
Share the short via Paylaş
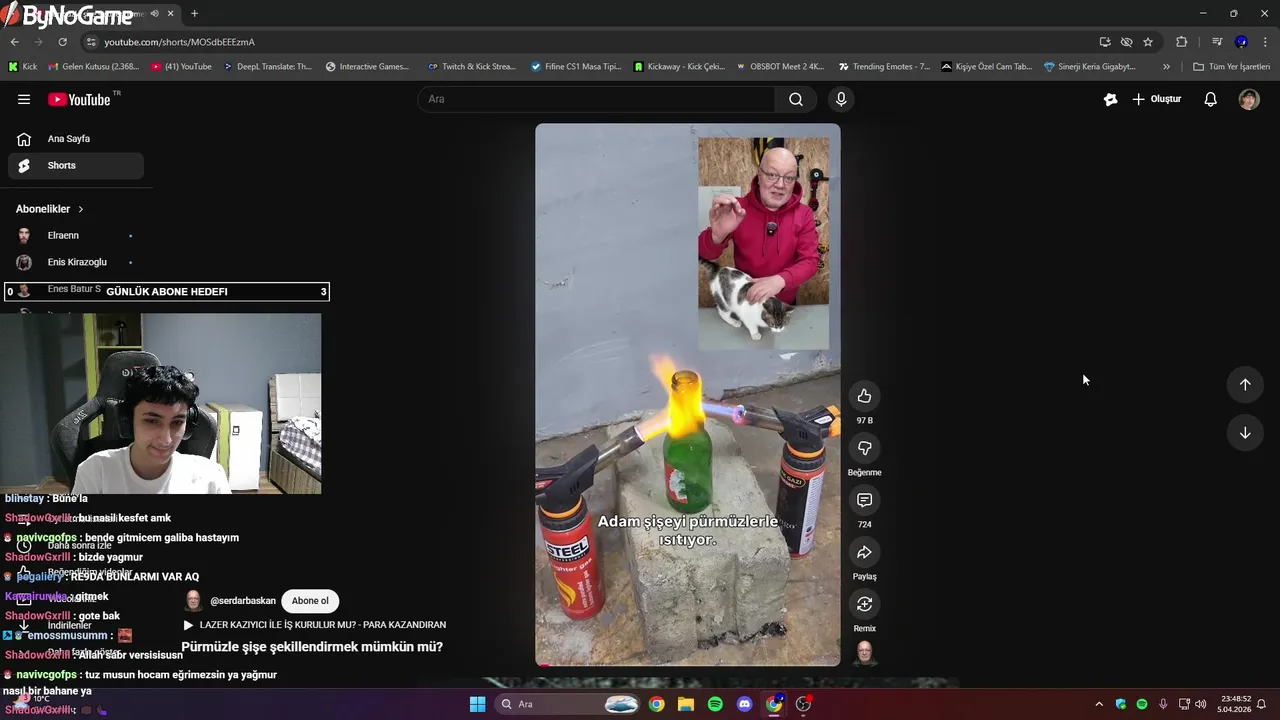[x=865, y=552]
